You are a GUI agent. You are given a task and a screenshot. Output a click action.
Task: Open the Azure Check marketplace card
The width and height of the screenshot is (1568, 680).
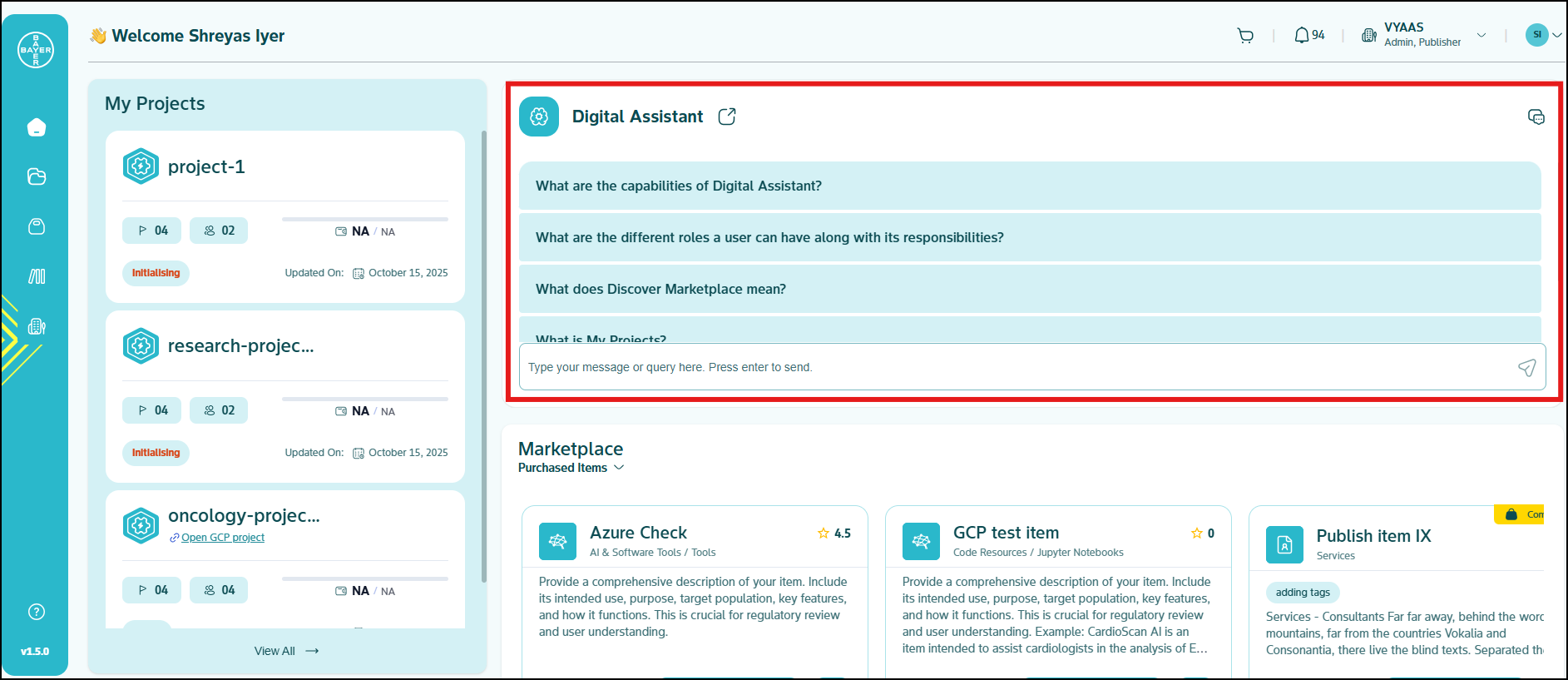click(639, 533)
